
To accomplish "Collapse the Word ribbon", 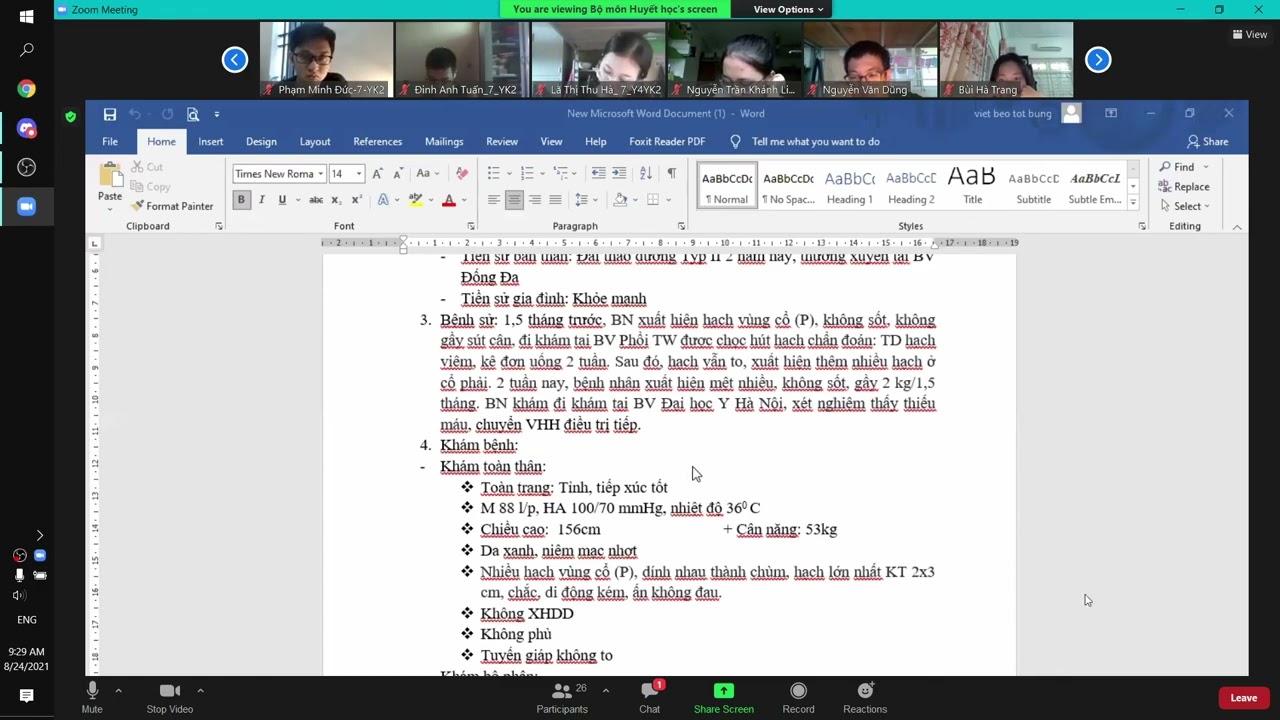I will point(1237,227).
